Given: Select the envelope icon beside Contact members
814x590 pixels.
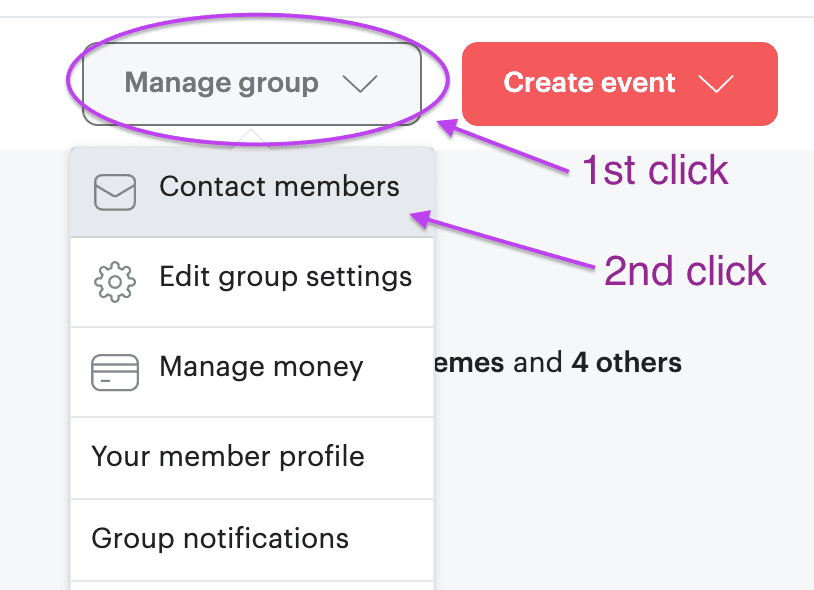Looking at the screenshot, I should pos(114,192).
